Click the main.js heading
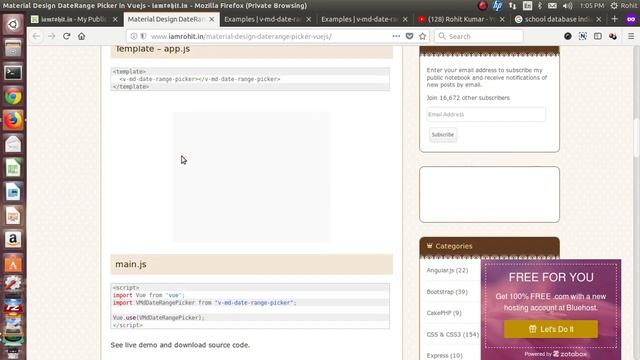 pyautogui.click(x=131, y=264)
